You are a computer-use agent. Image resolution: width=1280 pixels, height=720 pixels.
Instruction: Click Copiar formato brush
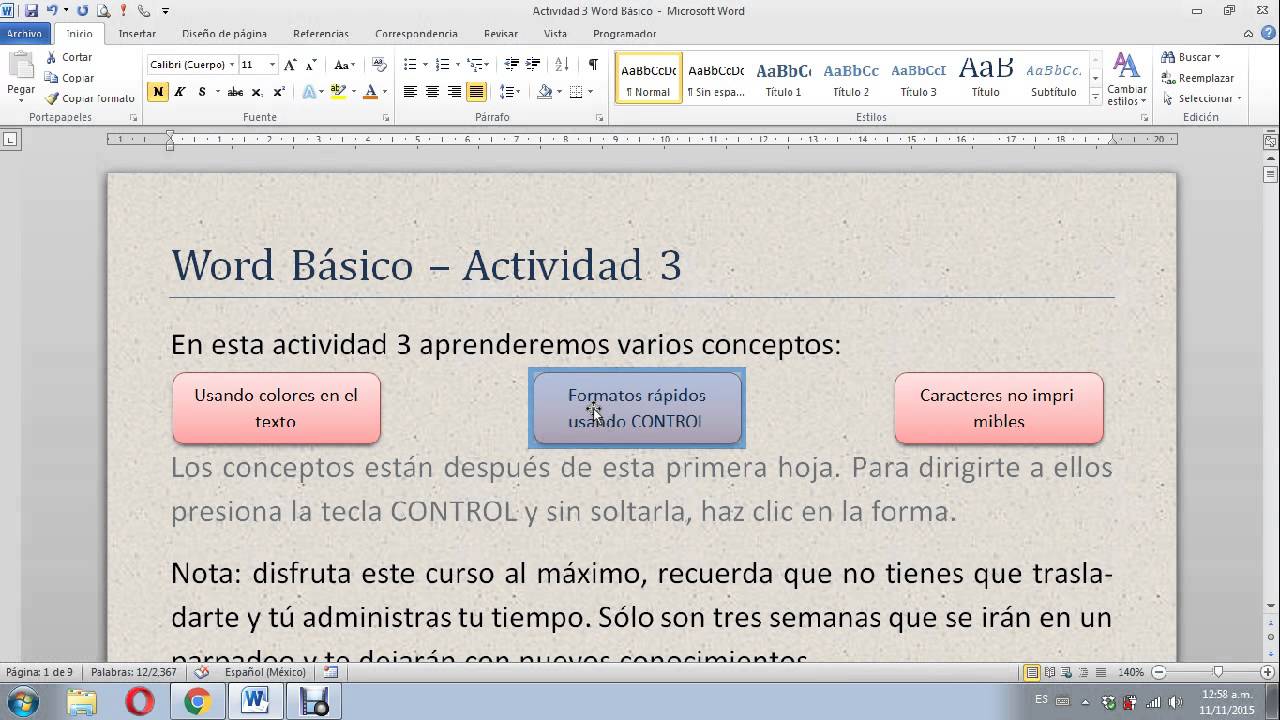coord(90,98)
